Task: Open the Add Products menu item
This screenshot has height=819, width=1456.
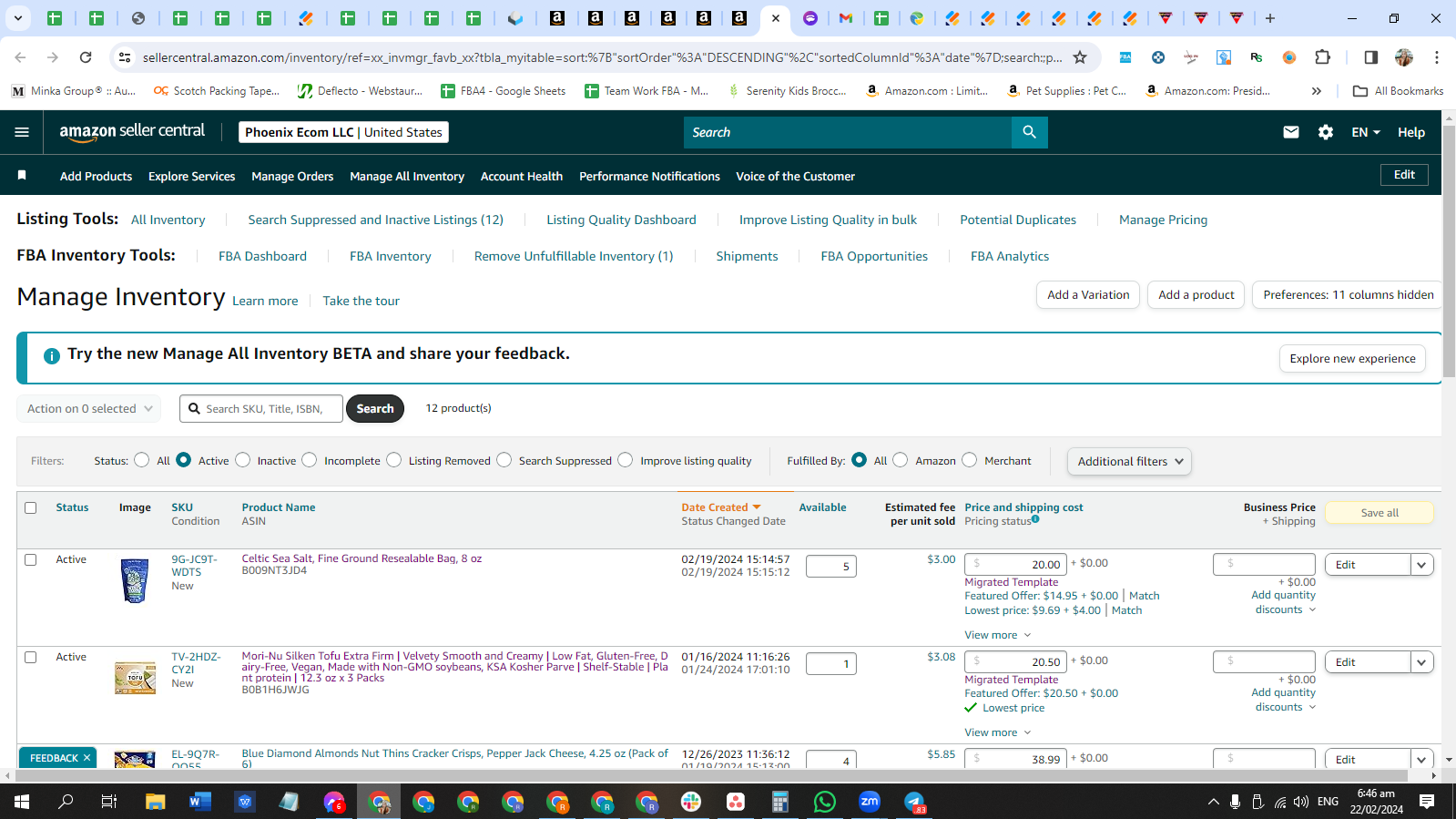Action: click(96, 176)
